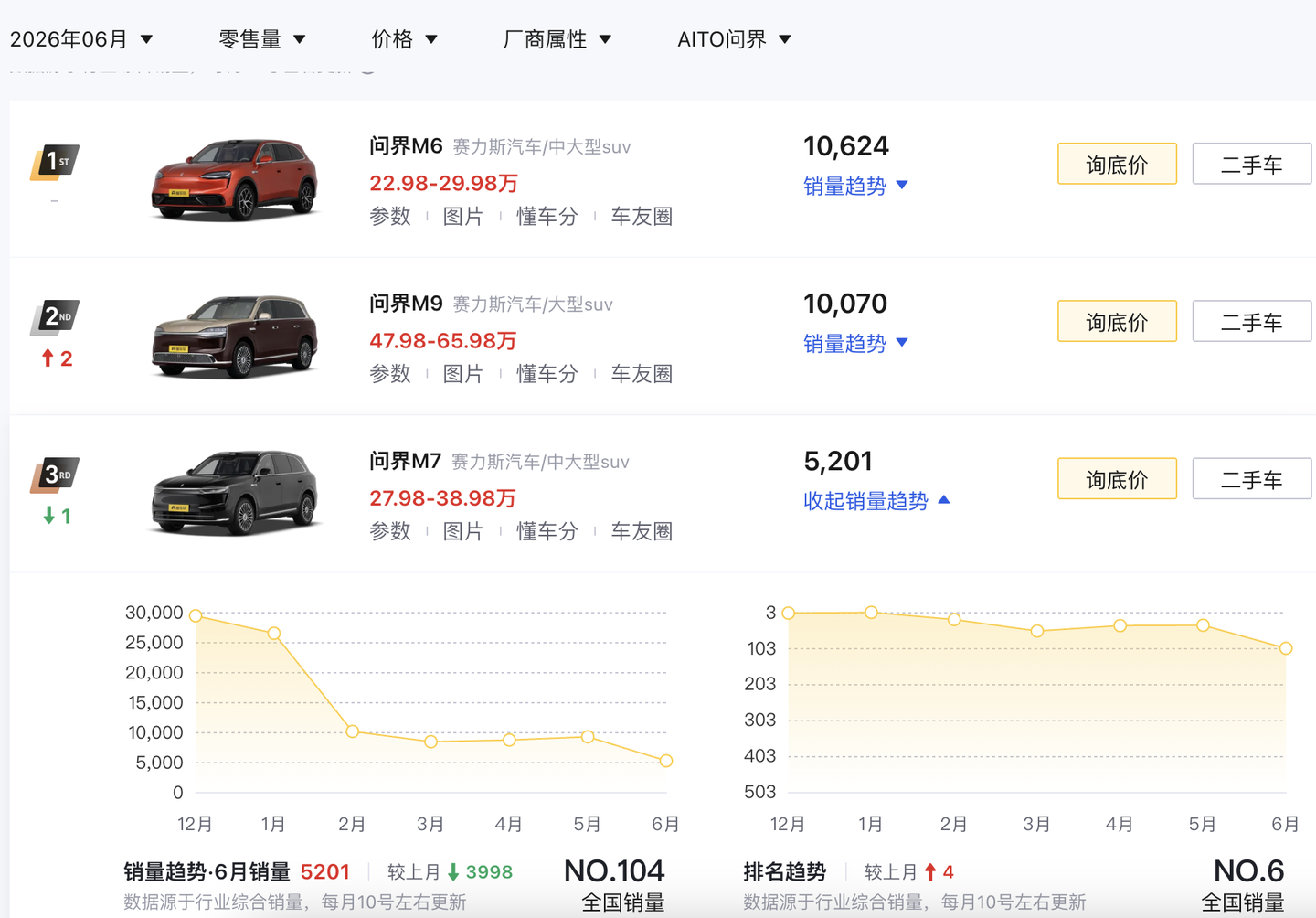Viewport: 1316px width, 918px height.
Task: Click the red up-arrow rank change 2
Action: pyautogui.click(x=57, y=358)
